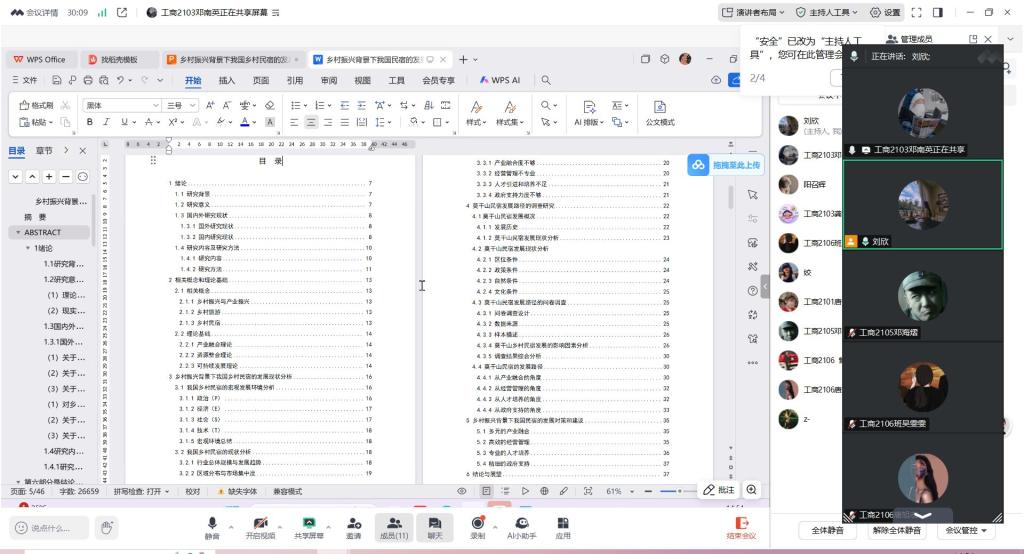Click the 静音 microphone icon
Viewport: 1024px width, 554px height.
click(212, 523)
